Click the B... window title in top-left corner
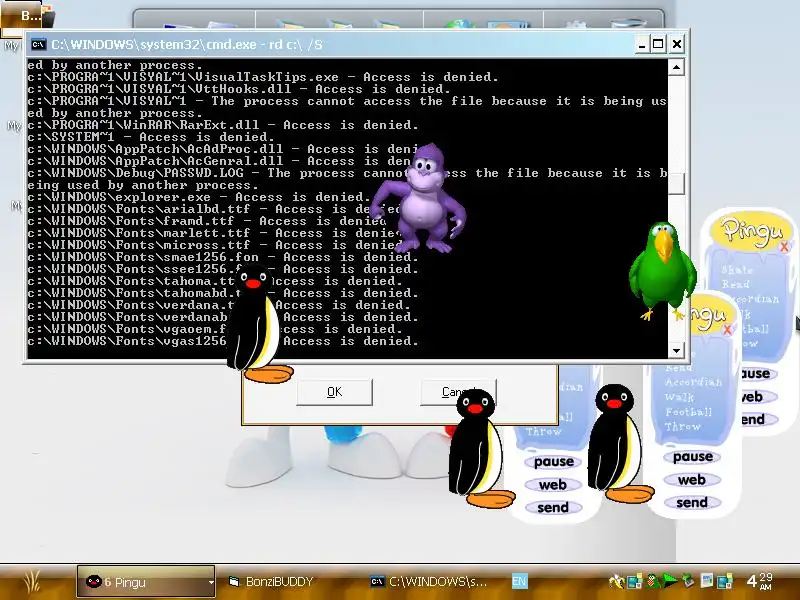The width and height of the screenshot is (800, 600). click(31, 16)
